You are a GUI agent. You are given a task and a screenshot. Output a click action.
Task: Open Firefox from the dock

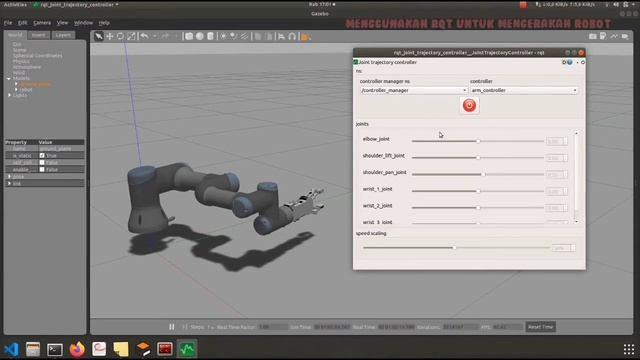[77, 349]
